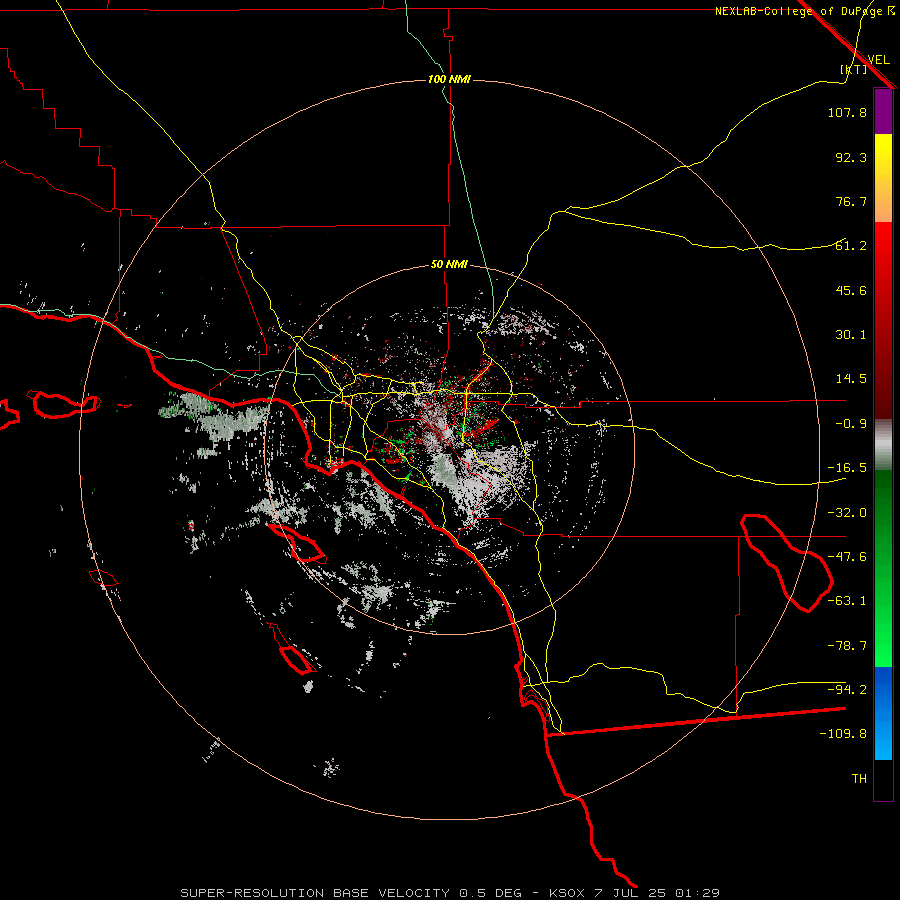Image resolution: width=900 pixels, height=900 pixels.
Task: Click the 107.8 velocity scale value
Action: [x=847, y=112]
